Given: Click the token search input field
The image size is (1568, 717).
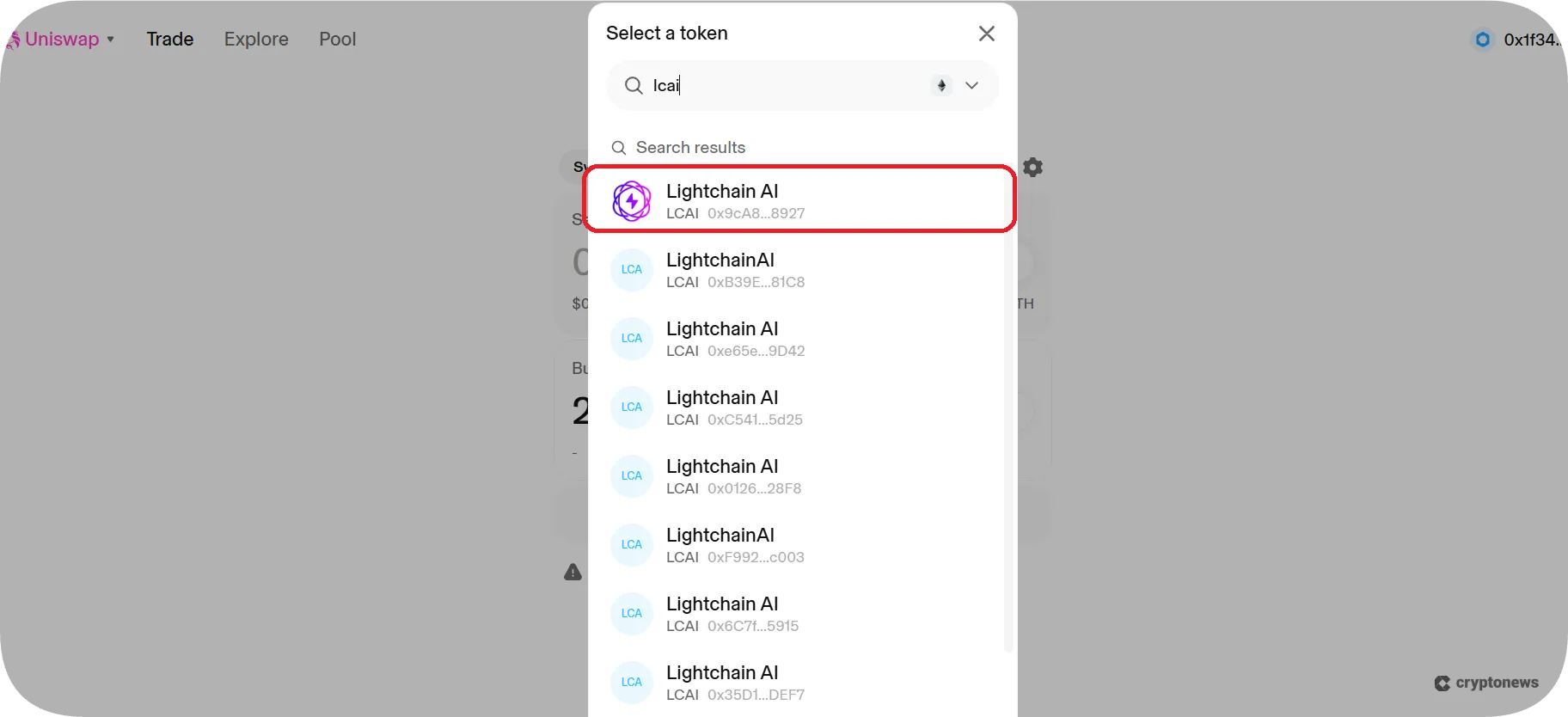Looking at the screenshot, I should tap(782, 85).
